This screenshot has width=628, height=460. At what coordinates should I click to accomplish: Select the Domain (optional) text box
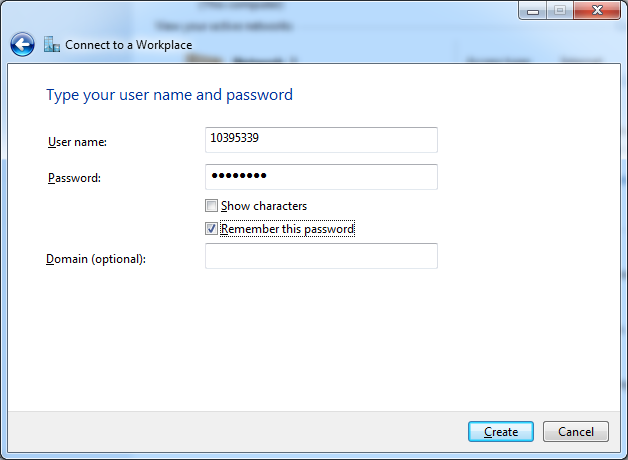[x=321, y=256]
